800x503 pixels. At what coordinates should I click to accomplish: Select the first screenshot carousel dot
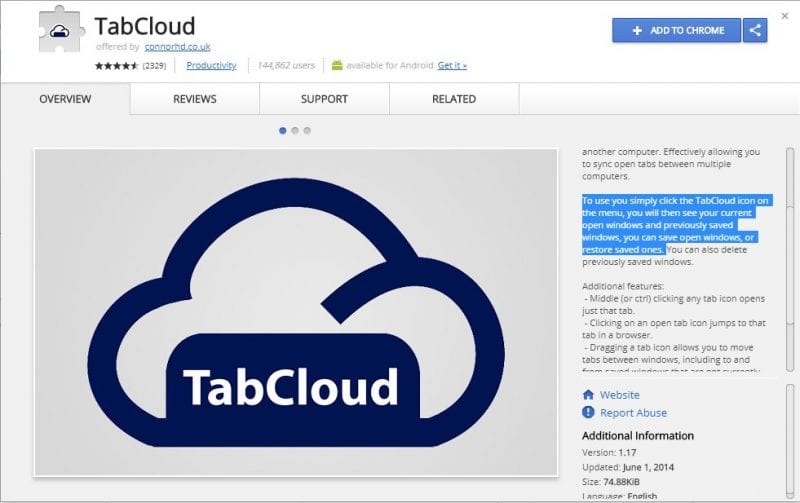283,131
